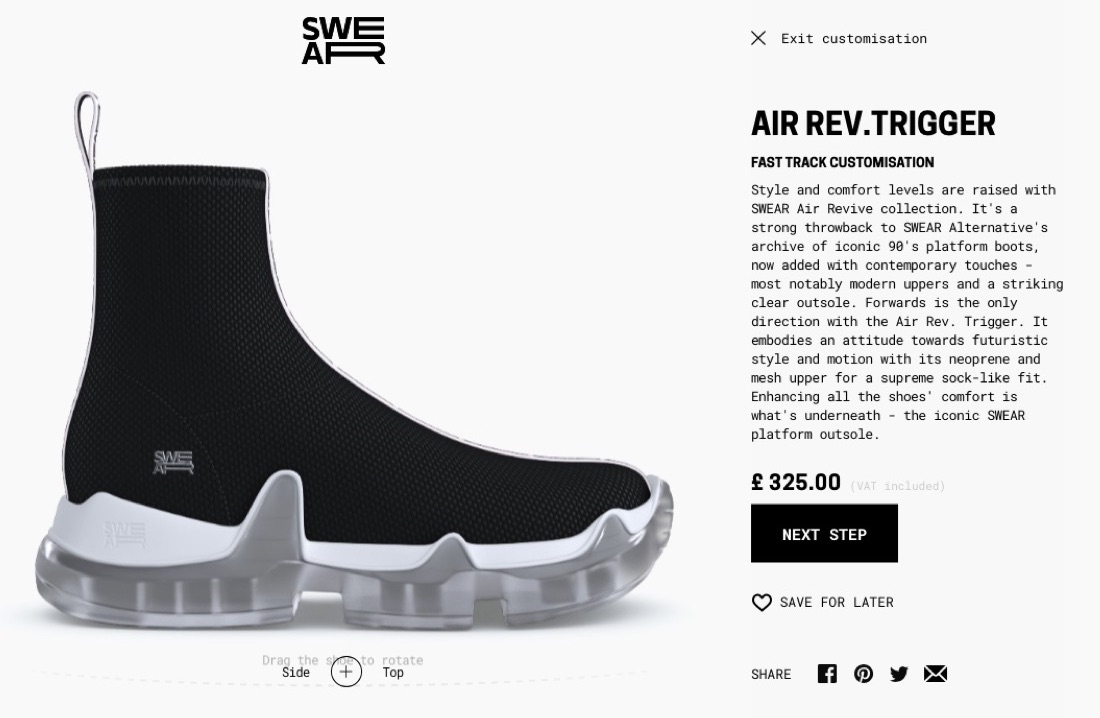Click the SWEAR logo at the top
This screenshot has height=718, width=1100.
[343, 41]
